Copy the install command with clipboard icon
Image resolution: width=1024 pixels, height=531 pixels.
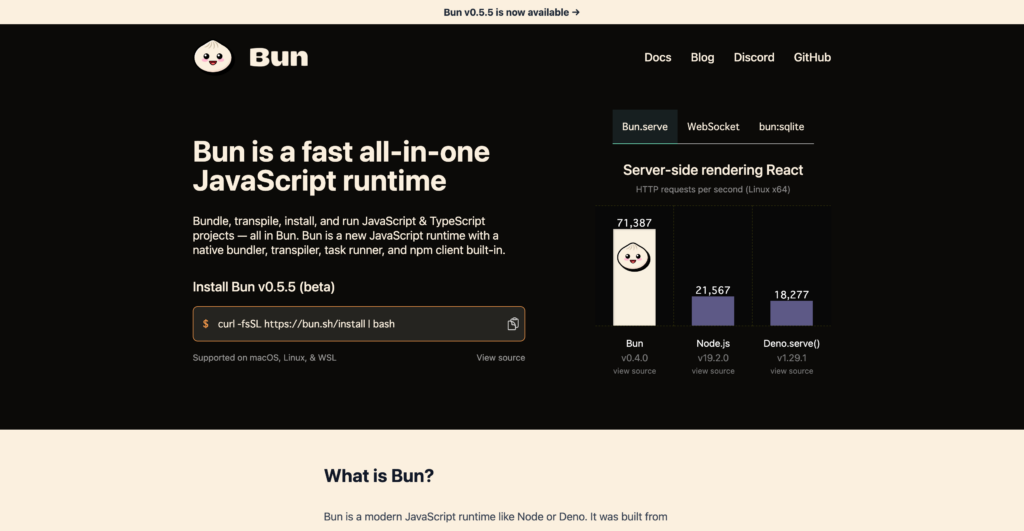coord(513,324)
